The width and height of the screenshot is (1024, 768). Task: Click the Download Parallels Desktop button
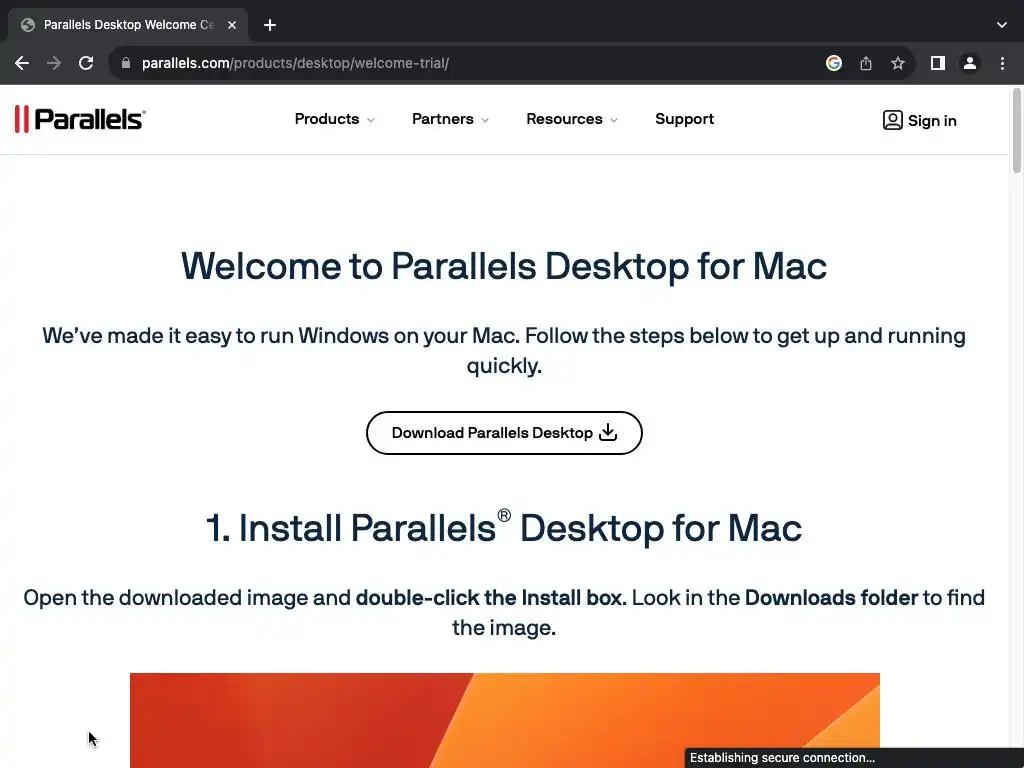pos(504,433)
